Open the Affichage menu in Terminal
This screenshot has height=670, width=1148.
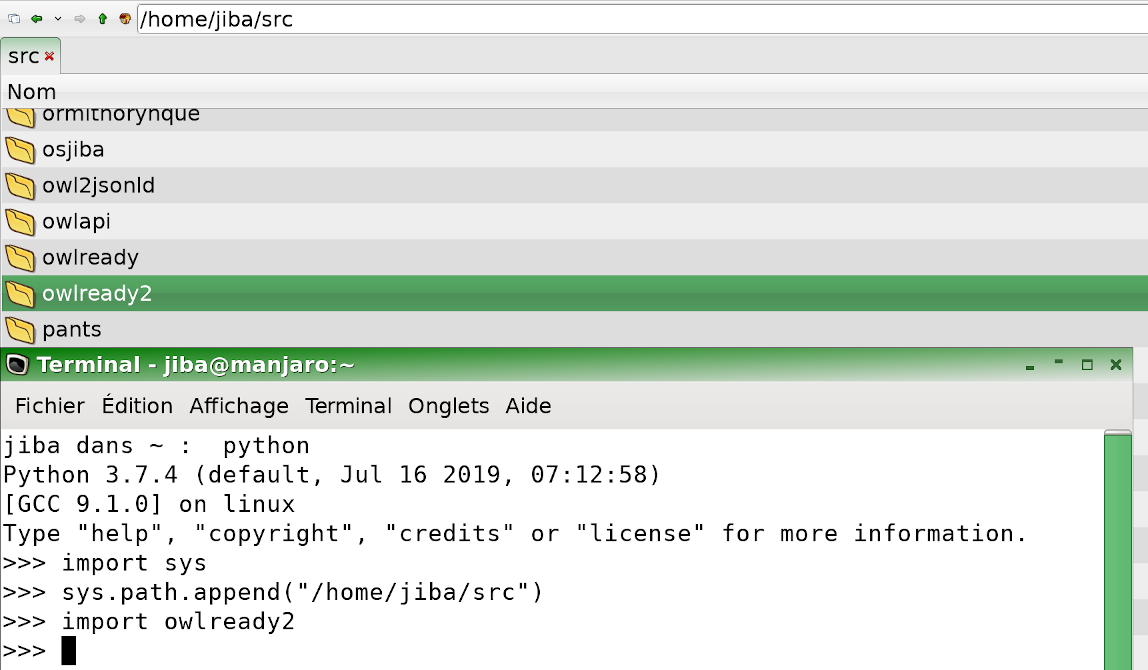click(239, 406)
